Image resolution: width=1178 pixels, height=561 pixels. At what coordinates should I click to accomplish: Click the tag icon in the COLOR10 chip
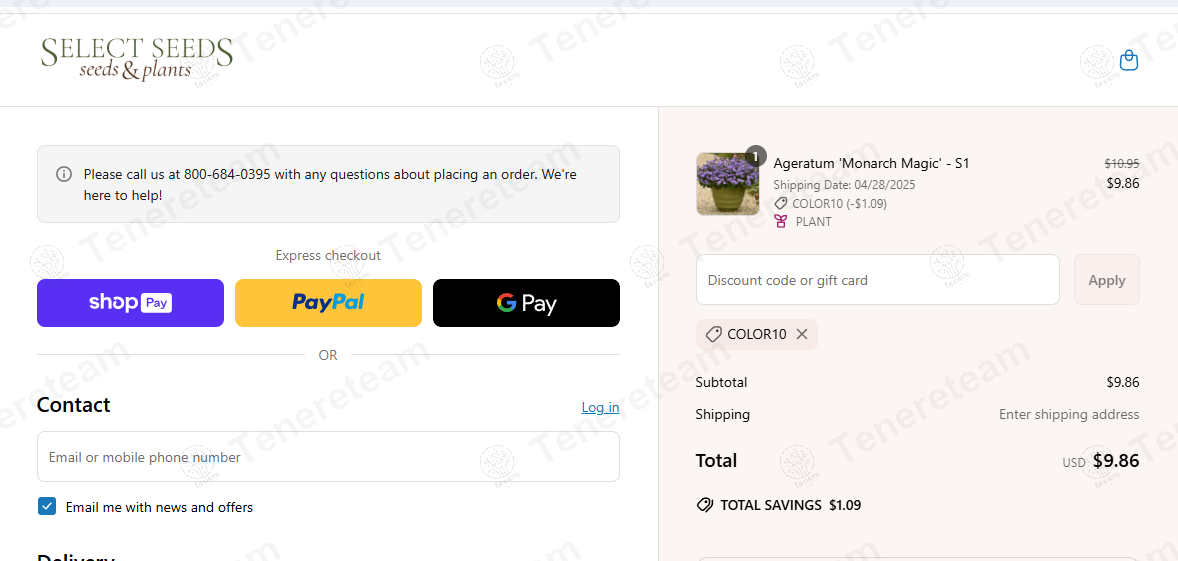tap(713, 334)
